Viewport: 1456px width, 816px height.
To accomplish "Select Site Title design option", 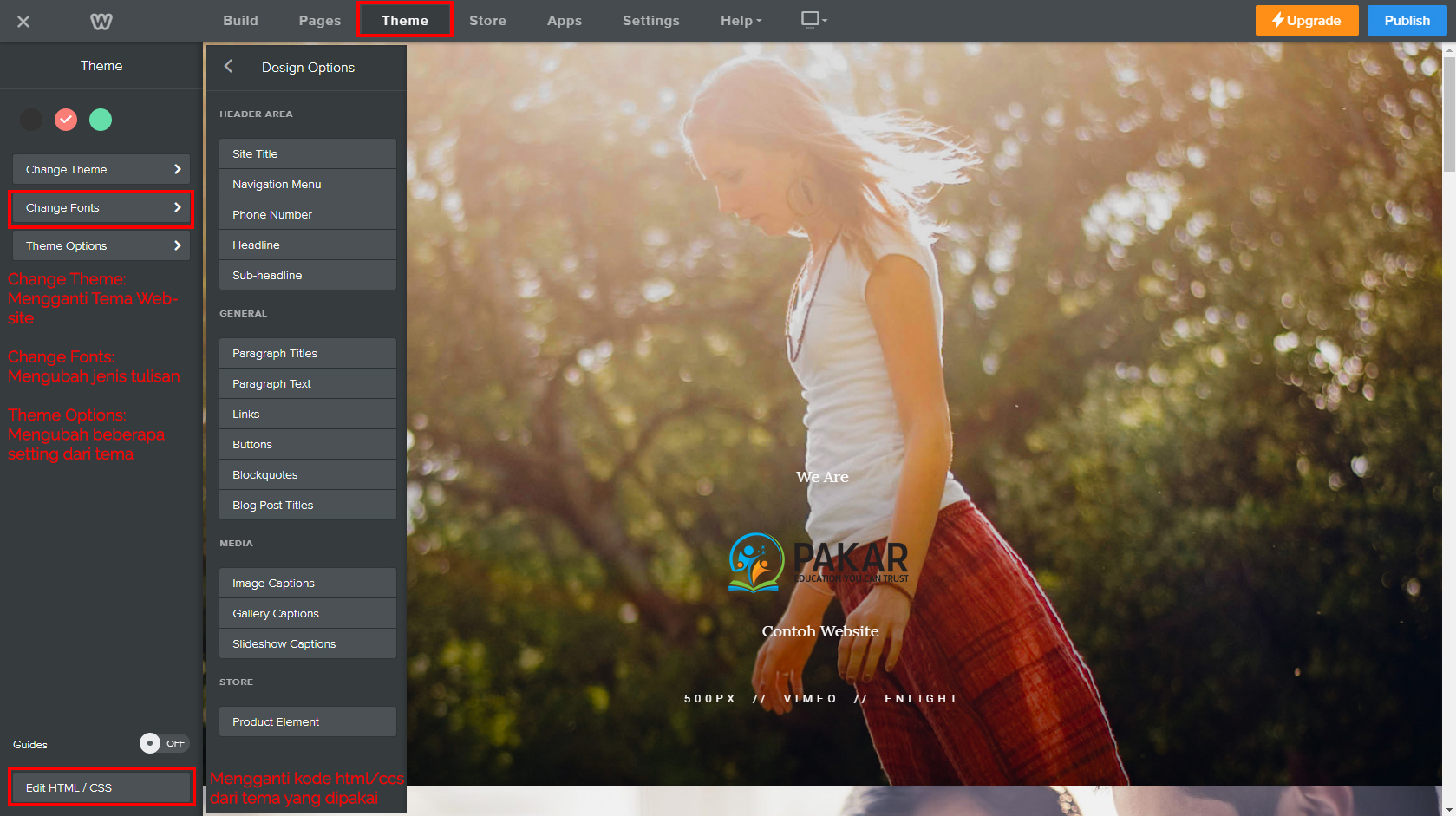I will point(308,153).
